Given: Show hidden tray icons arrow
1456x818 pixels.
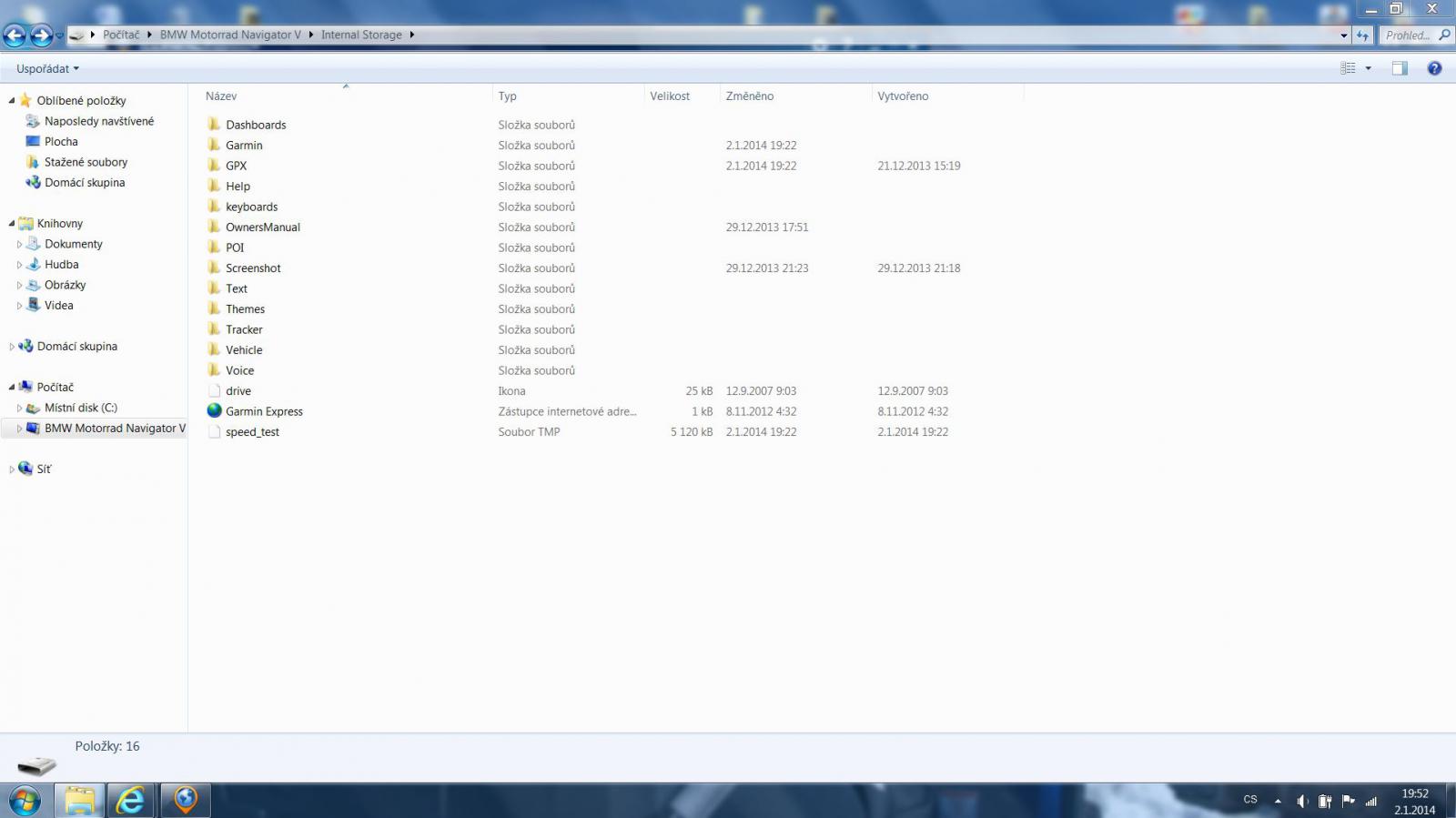Looking at the screenshot, I should click(x=1278, y=802).
